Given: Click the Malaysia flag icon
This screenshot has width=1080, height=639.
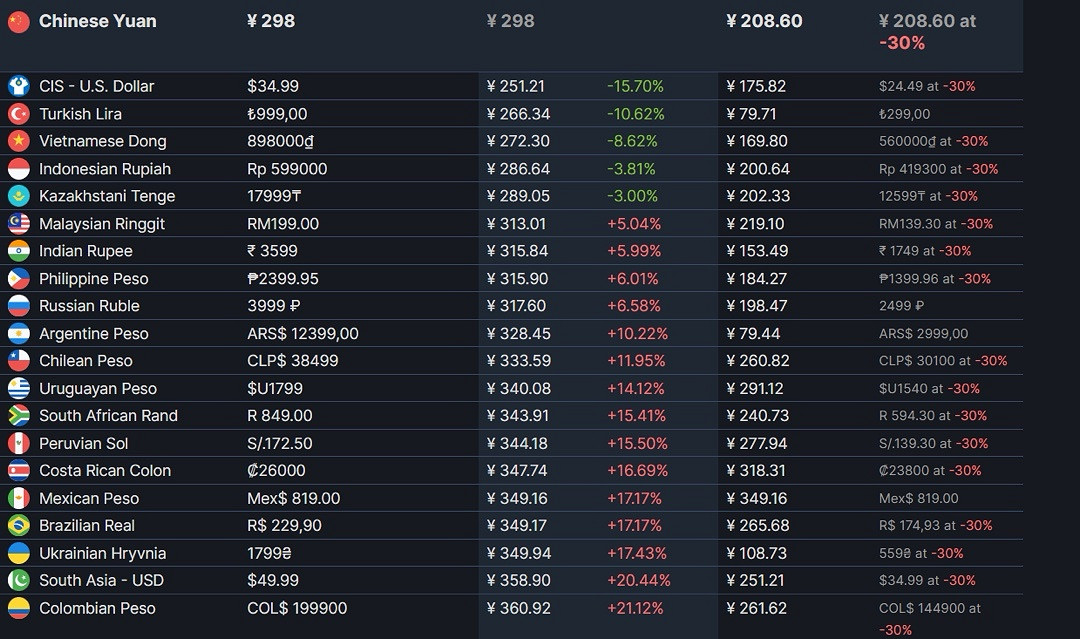Looking at the screenshot, I should [x=18, y=224].
